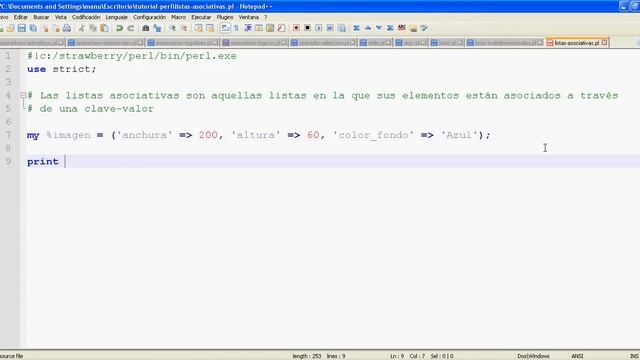Click the 'Azul' string on line 7
The width and height of the screenshot is (640, 360).
coord(459,135)
